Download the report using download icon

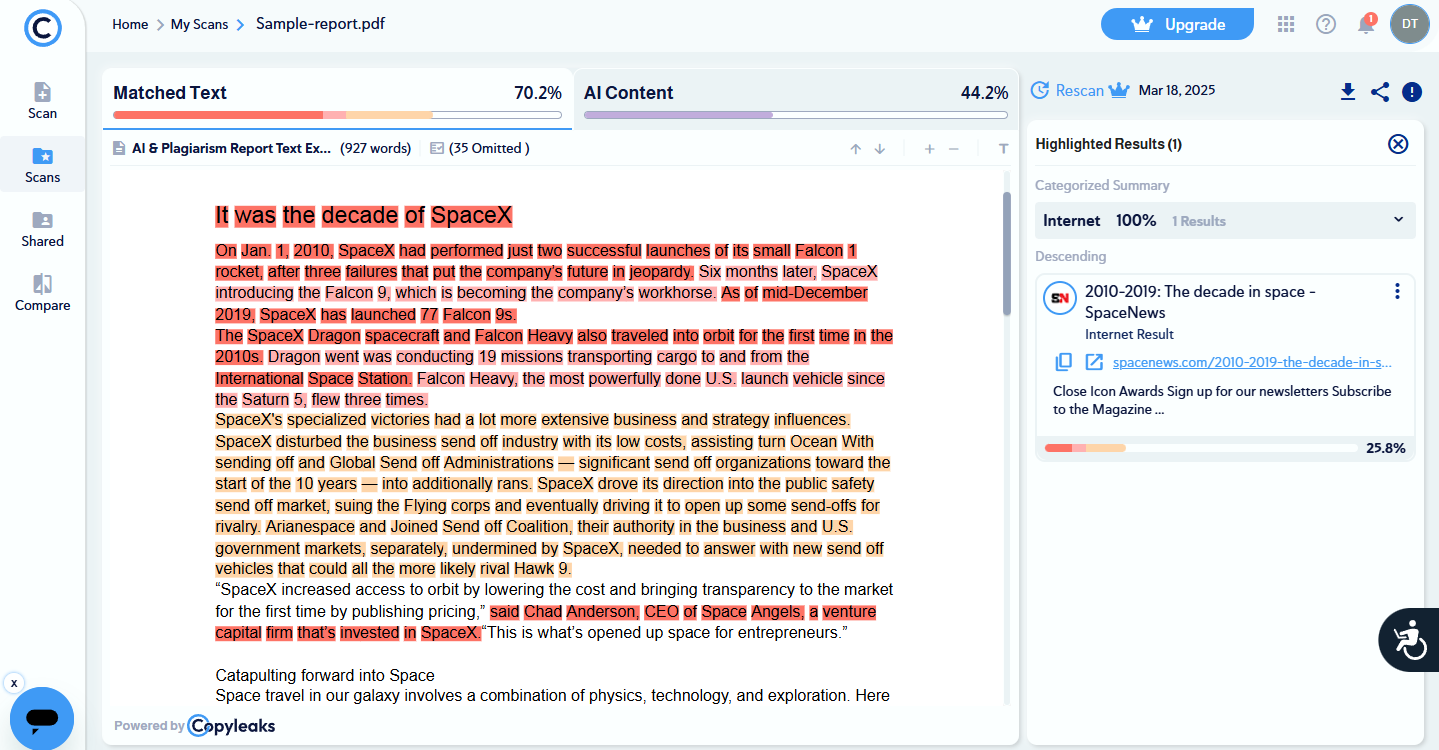1348,92
